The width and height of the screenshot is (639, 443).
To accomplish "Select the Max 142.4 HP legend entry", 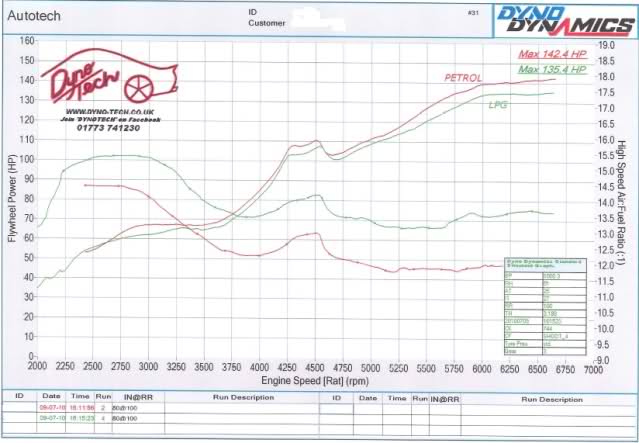I will coord(549,55).
